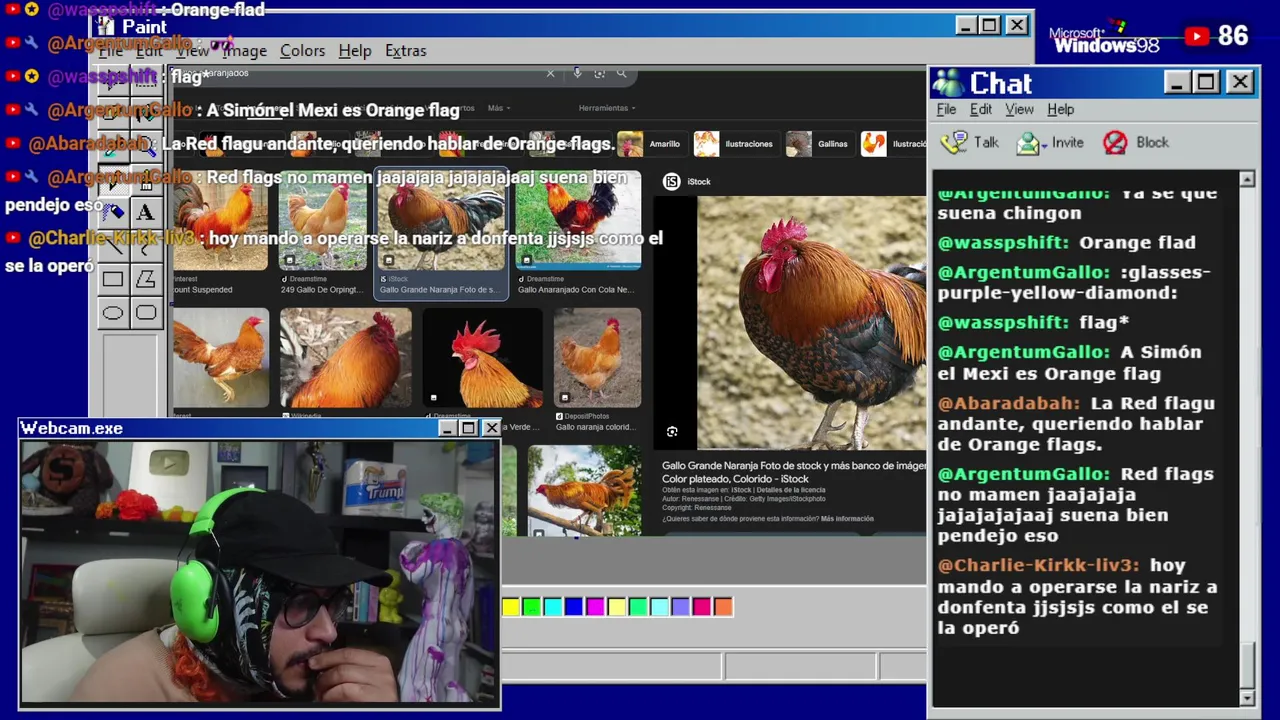Select the Airbrush spray can tool

pos(113,212)
